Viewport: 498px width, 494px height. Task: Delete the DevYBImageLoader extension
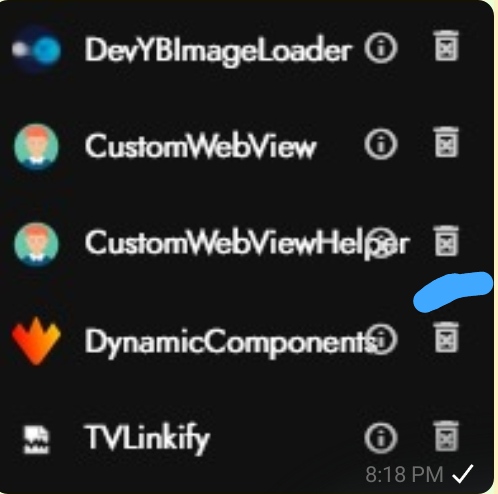[x=446, y=46]
